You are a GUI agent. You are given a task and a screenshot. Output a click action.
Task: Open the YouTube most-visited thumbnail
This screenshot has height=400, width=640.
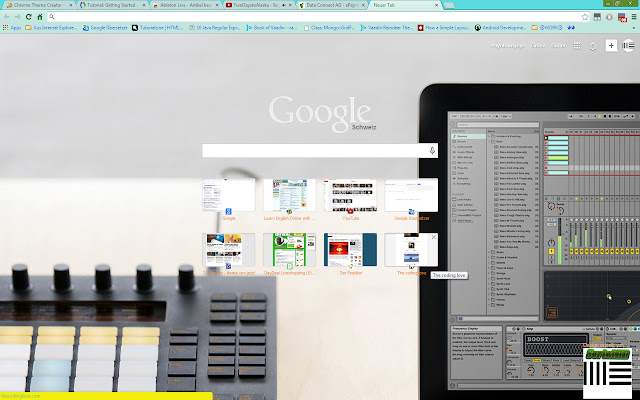350,195
